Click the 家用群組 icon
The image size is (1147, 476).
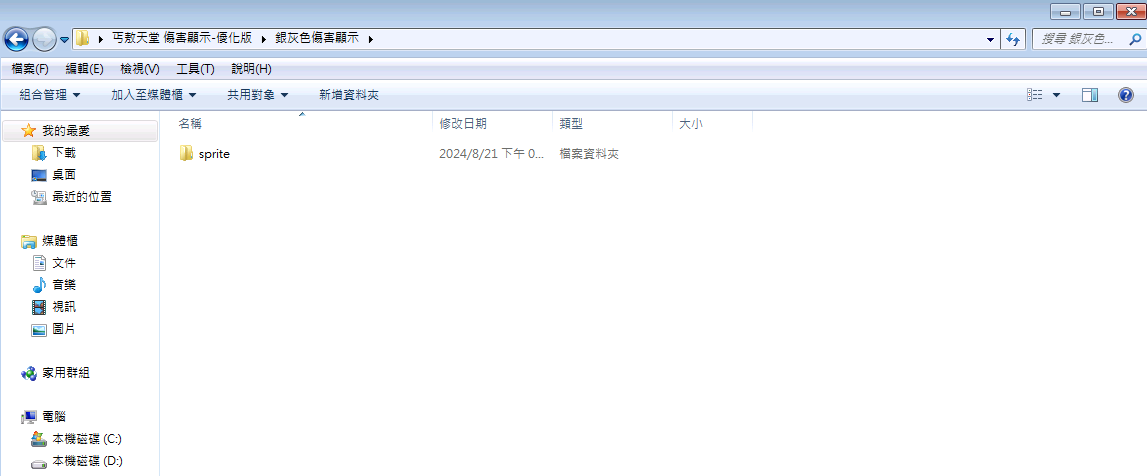pyautogui.click(x=29, y=374)
